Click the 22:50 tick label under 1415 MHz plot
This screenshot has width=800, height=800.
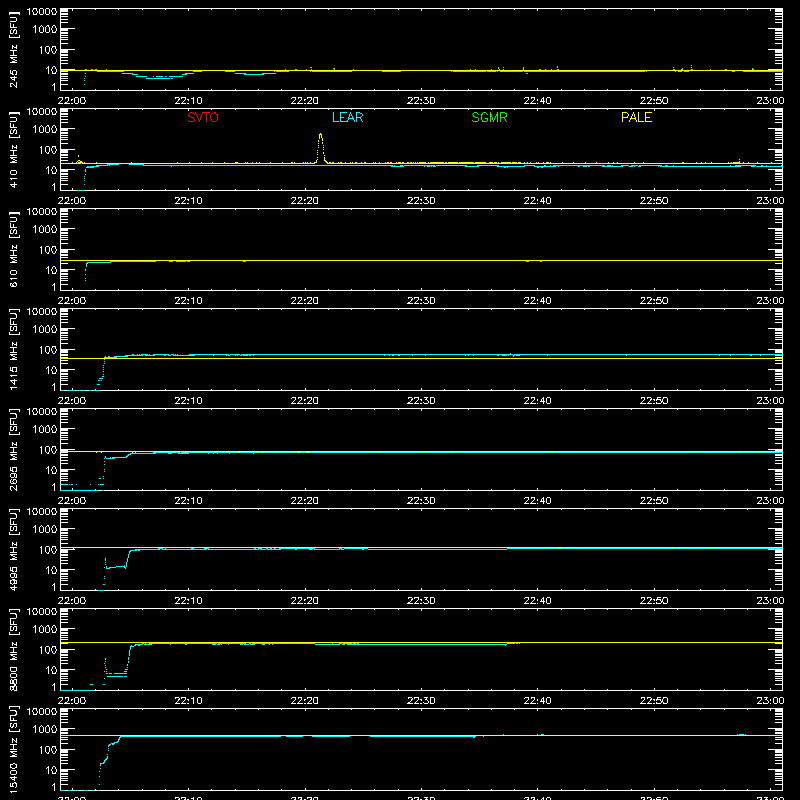tap(654, 401)
